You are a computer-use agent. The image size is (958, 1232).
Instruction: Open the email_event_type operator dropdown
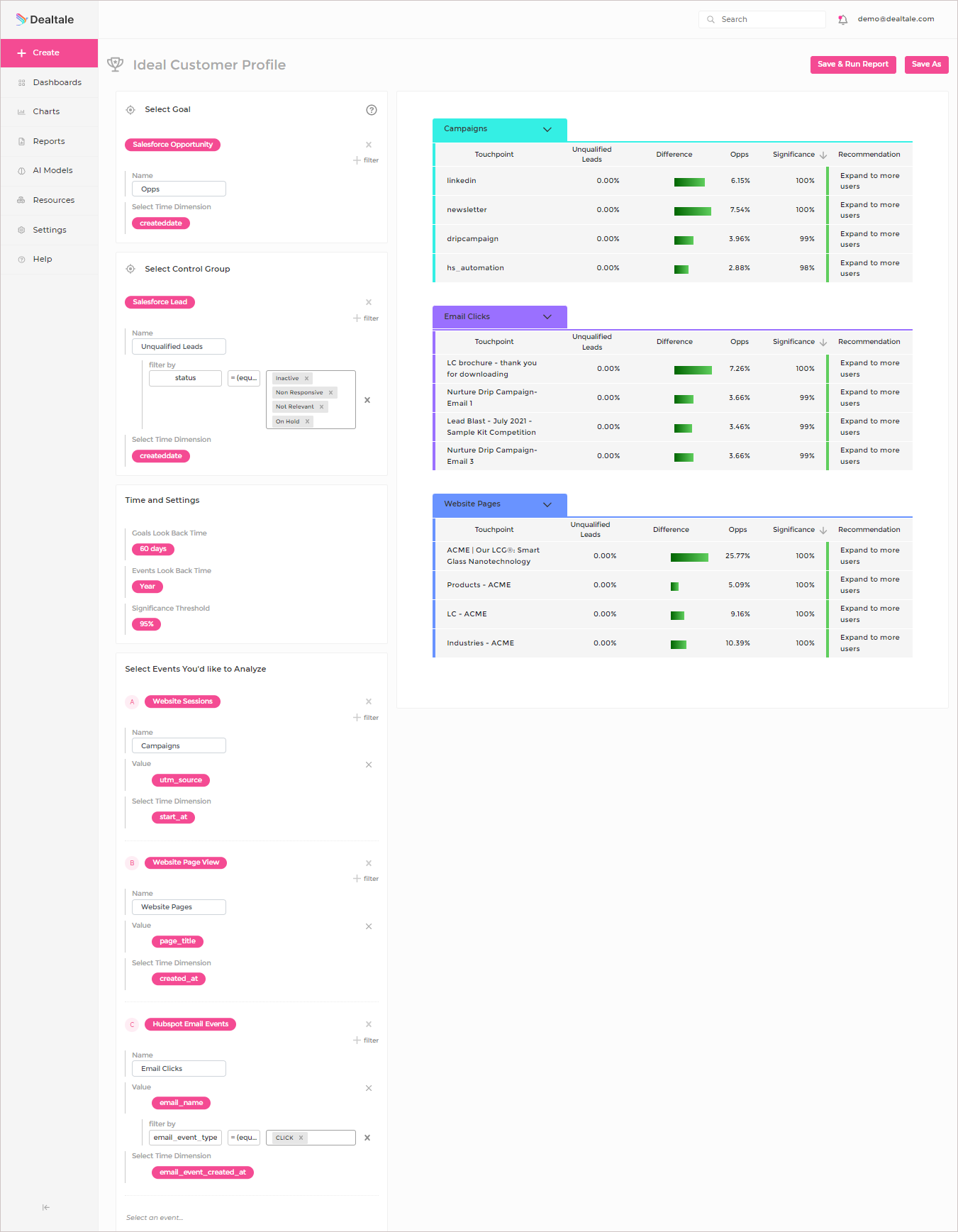tap(244, 1138)
